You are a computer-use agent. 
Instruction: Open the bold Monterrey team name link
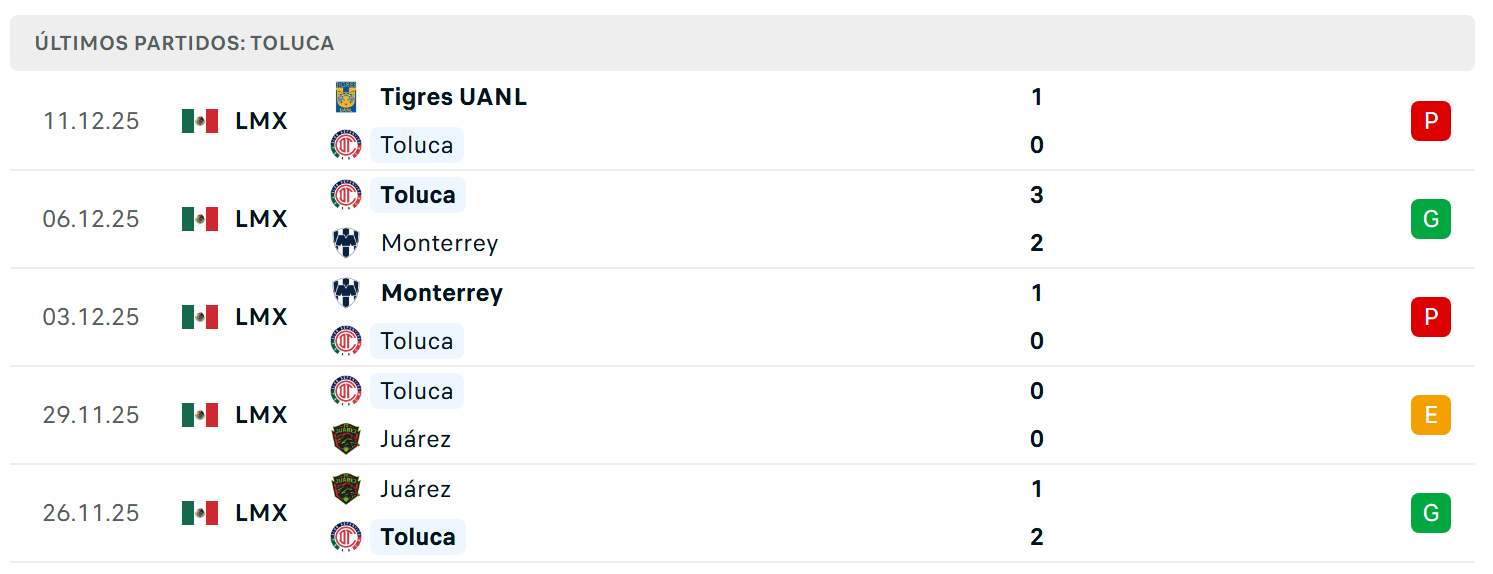(441, 293)
